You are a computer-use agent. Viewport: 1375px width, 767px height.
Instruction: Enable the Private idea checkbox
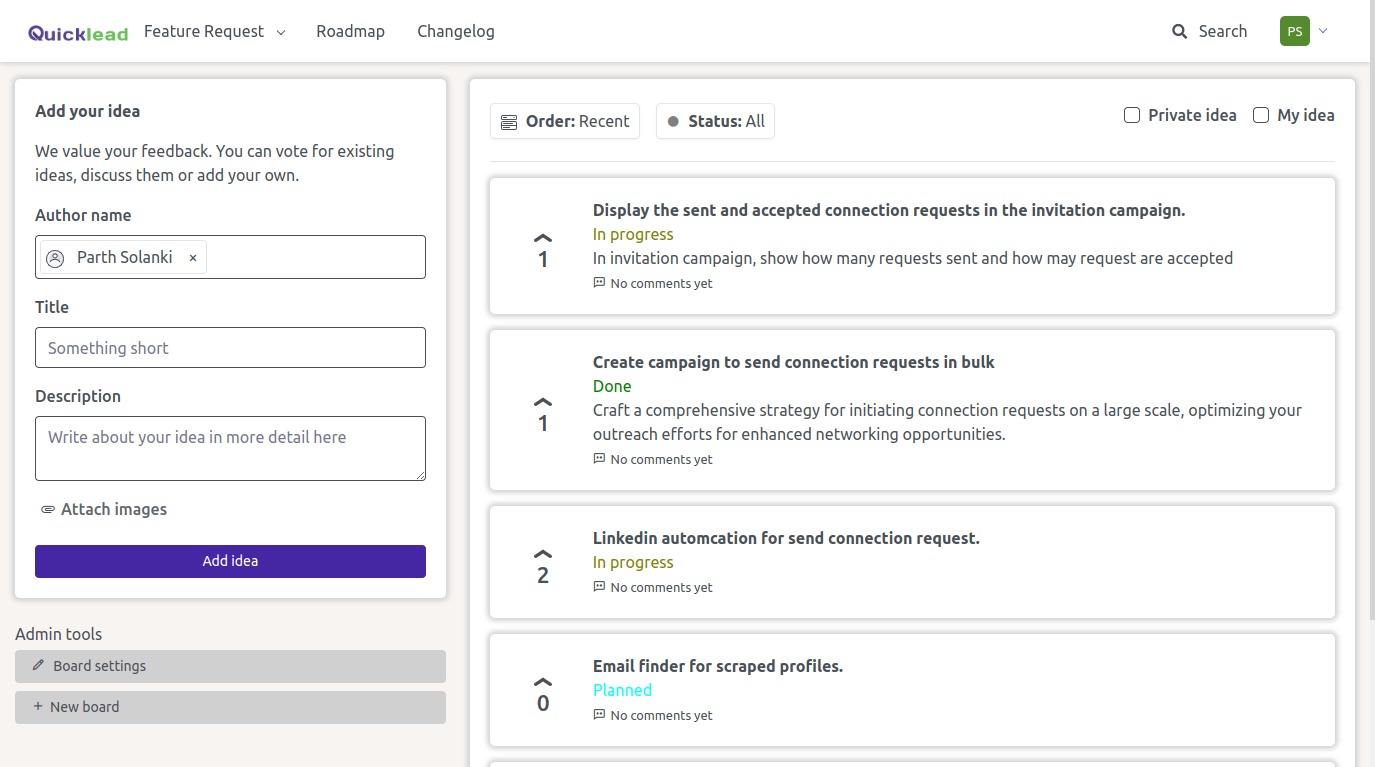[1132, 115]
